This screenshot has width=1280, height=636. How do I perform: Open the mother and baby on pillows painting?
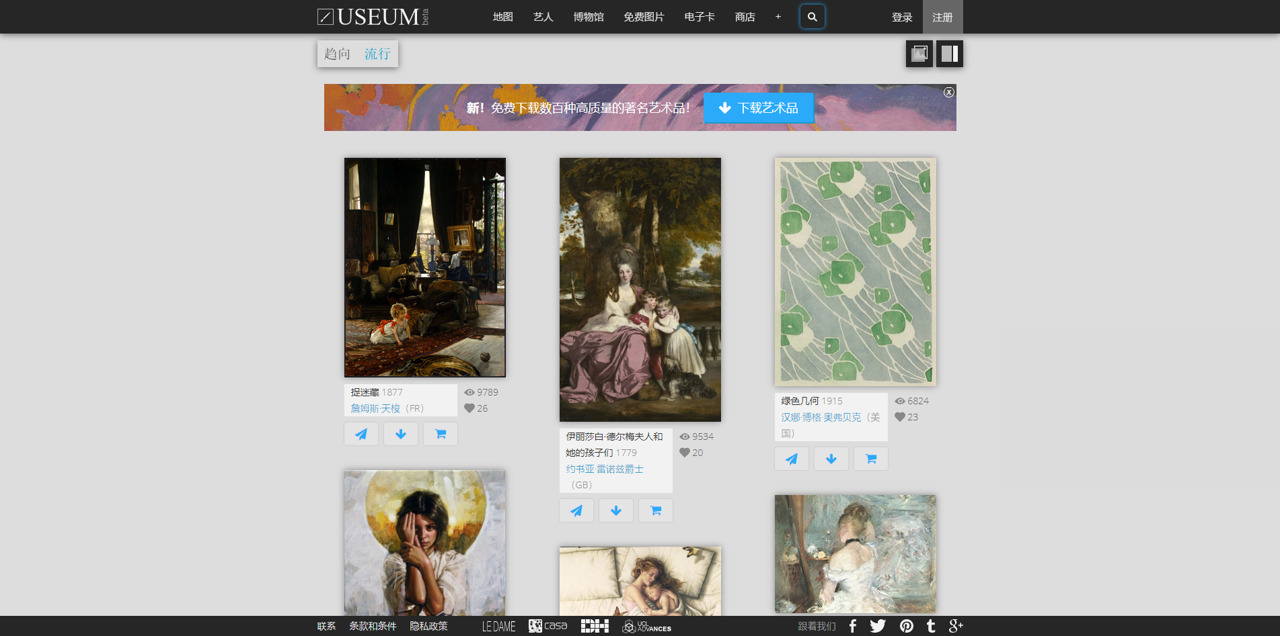(x=640, y=581)
